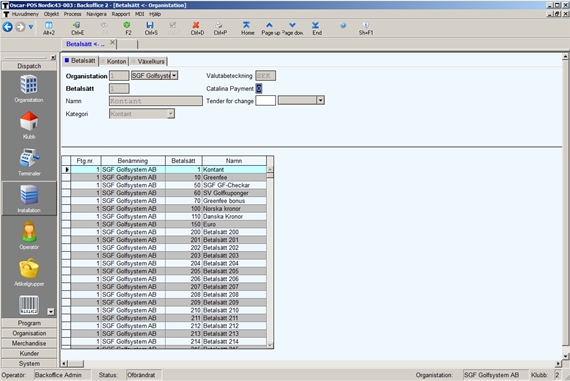Click the Ctrl+P print icon

[219, 25]
